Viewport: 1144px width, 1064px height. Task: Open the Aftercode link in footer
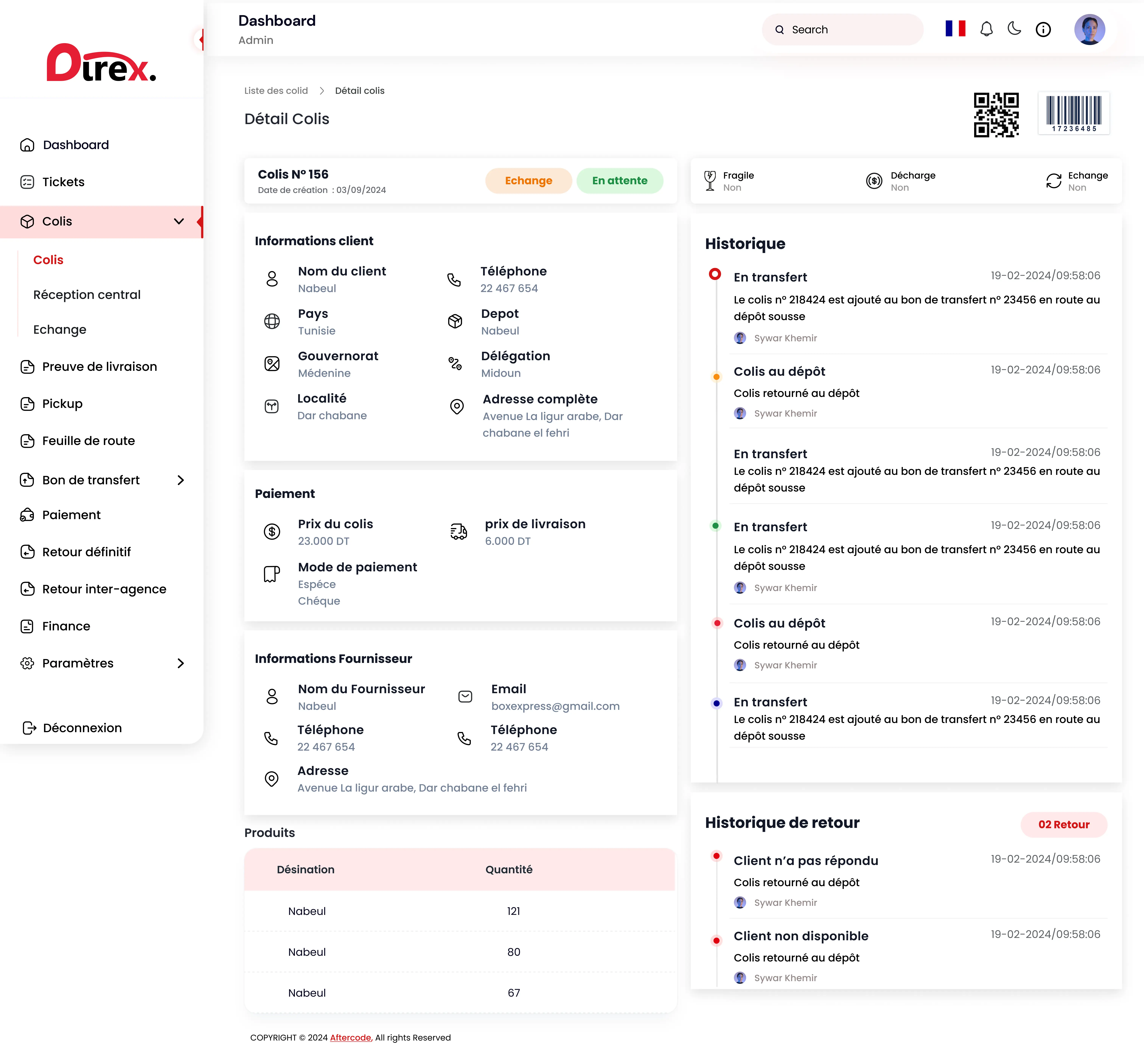coord(351,1038)
